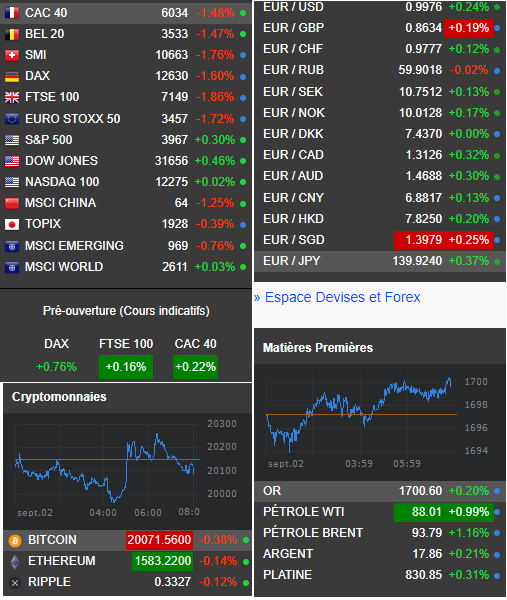Click the French flag icon beside CAC 40
This screenshot has height=600, width=507.
12,13
